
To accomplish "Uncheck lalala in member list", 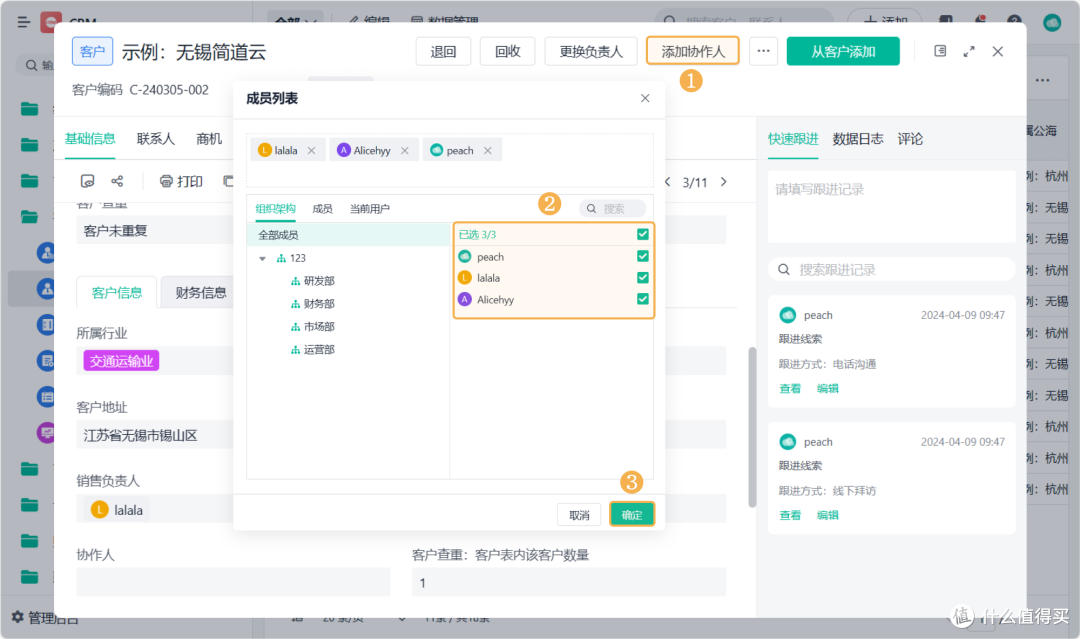I will pyautogui.click(x=643, y=277).
